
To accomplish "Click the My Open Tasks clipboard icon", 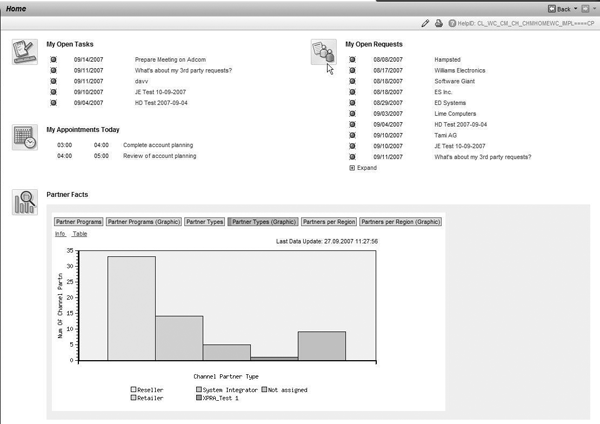I will click(x=24, y=52).
